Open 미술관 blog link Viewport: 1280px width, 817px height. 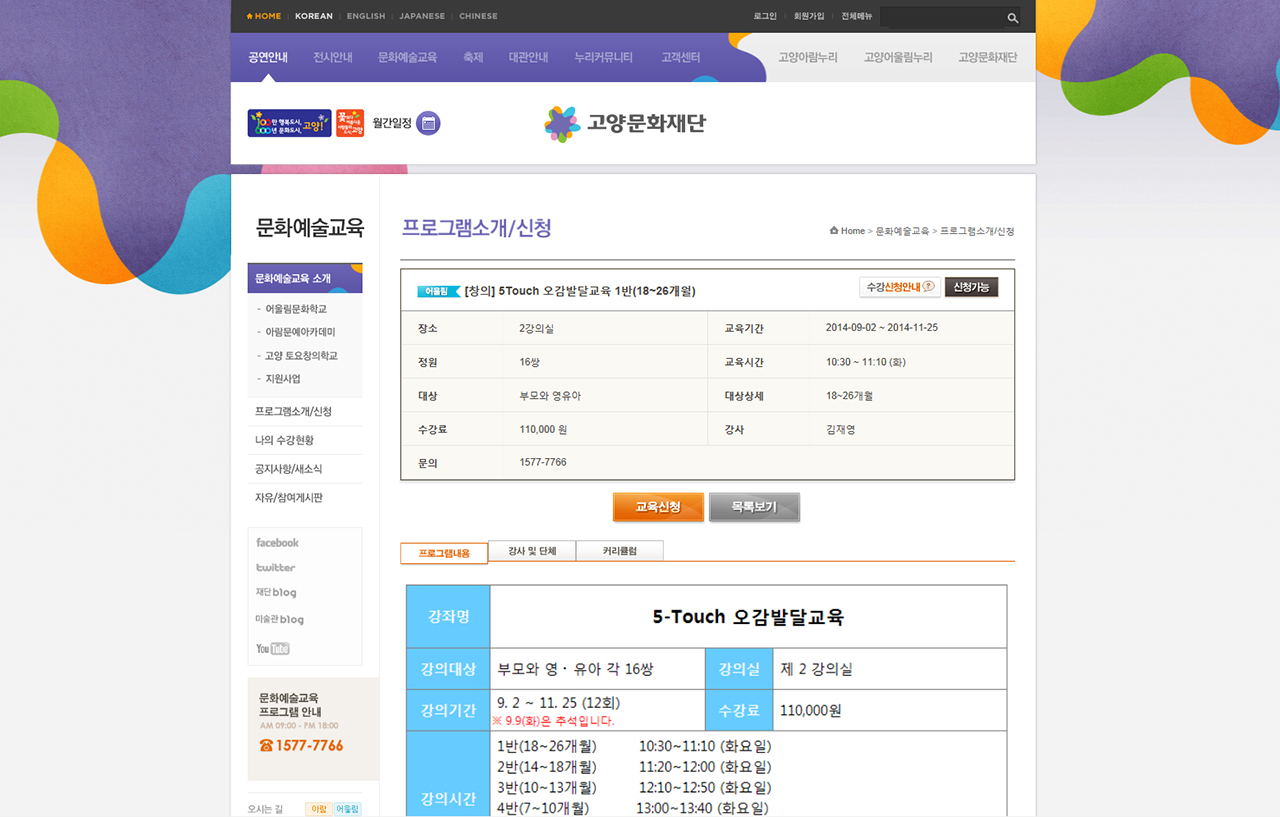coord(280,620)
